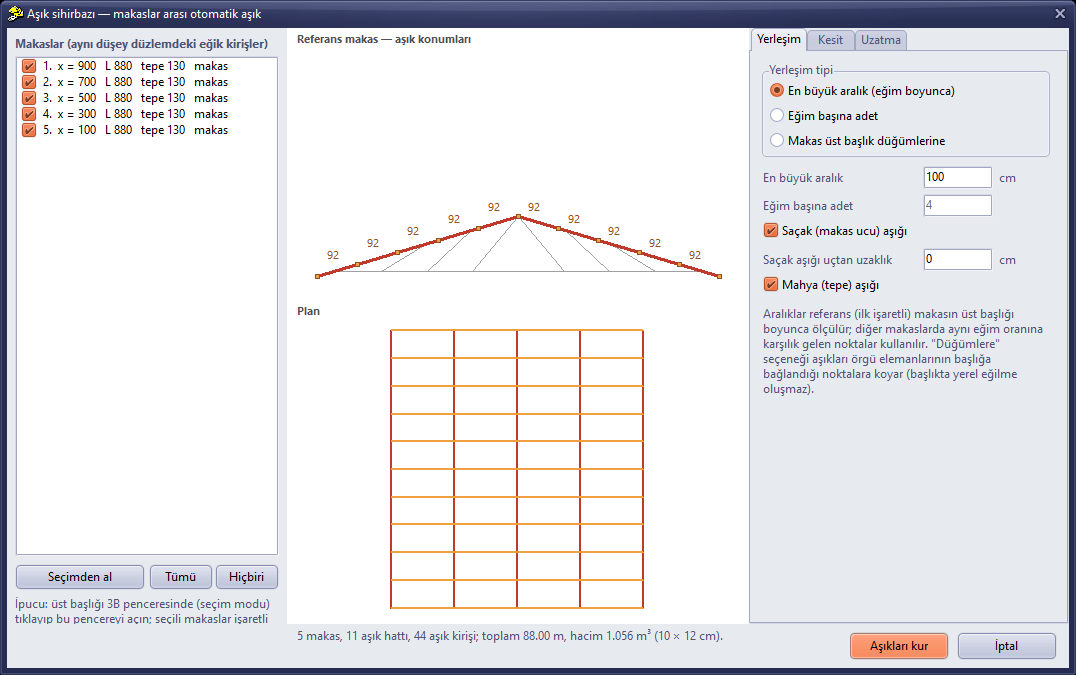
Task: Toggle 'Mahya (tepe) aşığı' checkbox
Action: [771, 284]
